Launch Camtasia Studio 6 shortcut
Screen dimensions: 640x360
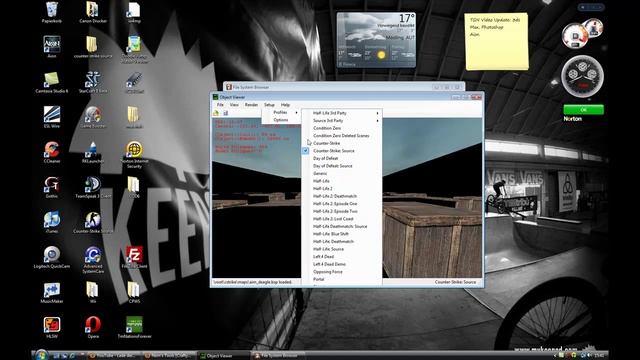(x=52, y=82)
